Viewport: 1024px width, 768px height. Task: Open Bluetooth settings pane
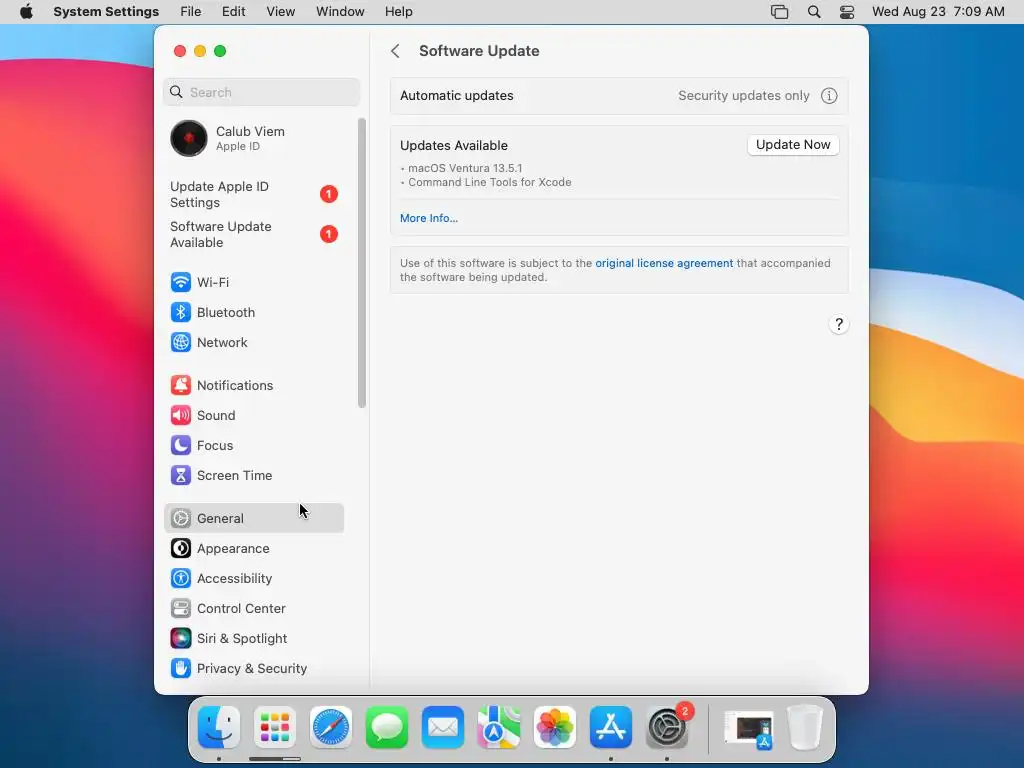point(253,312)
